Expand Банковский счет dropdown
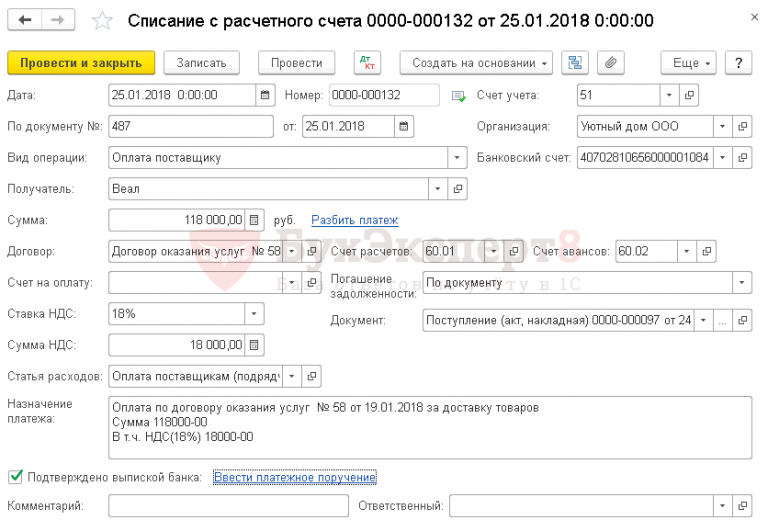This screenshot has width=768, height=520. pyautogui.click(x=722, y=158)
